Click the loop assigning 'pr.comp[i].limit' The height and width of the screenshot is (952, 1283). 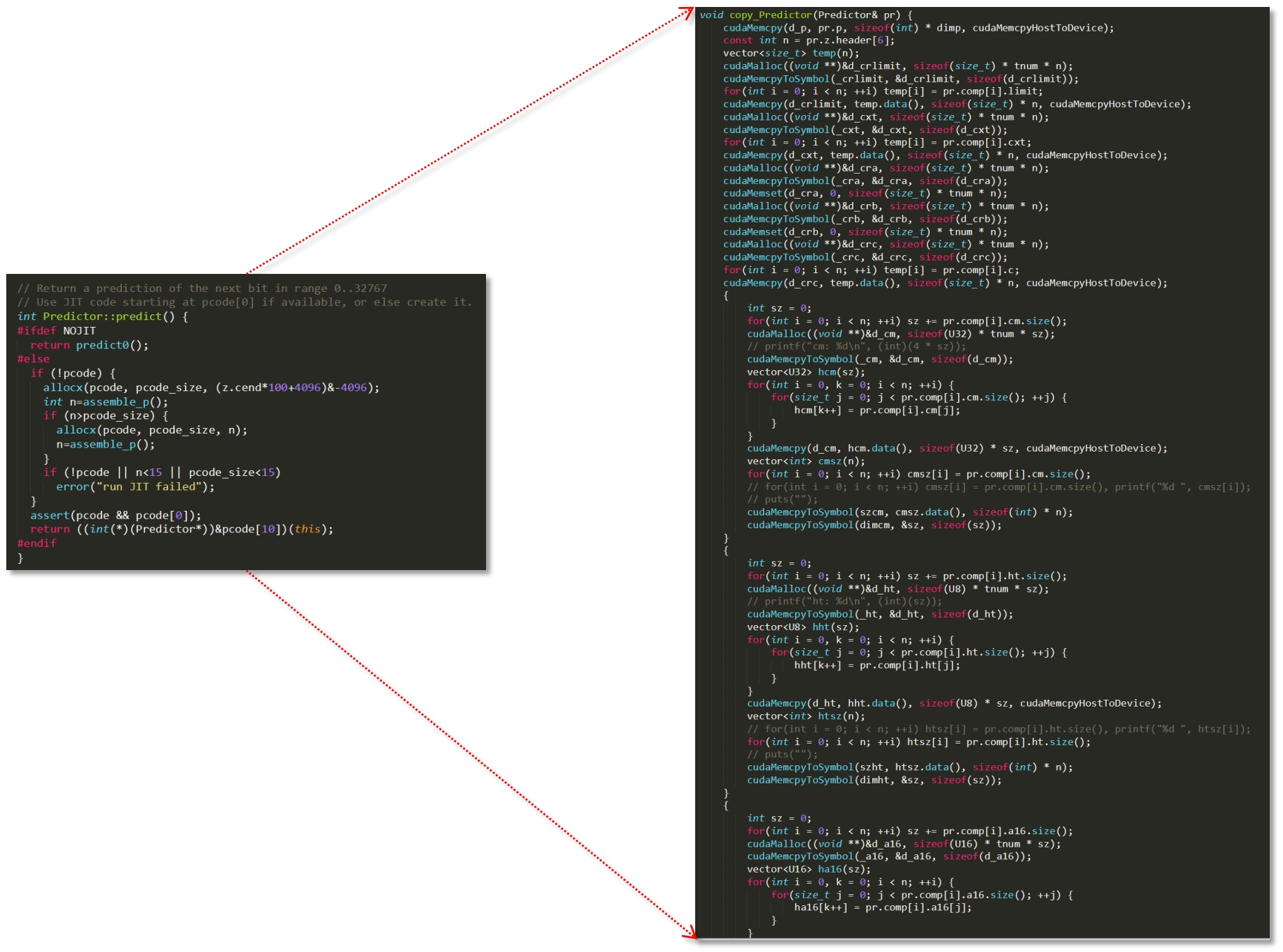tap(883, 91)
